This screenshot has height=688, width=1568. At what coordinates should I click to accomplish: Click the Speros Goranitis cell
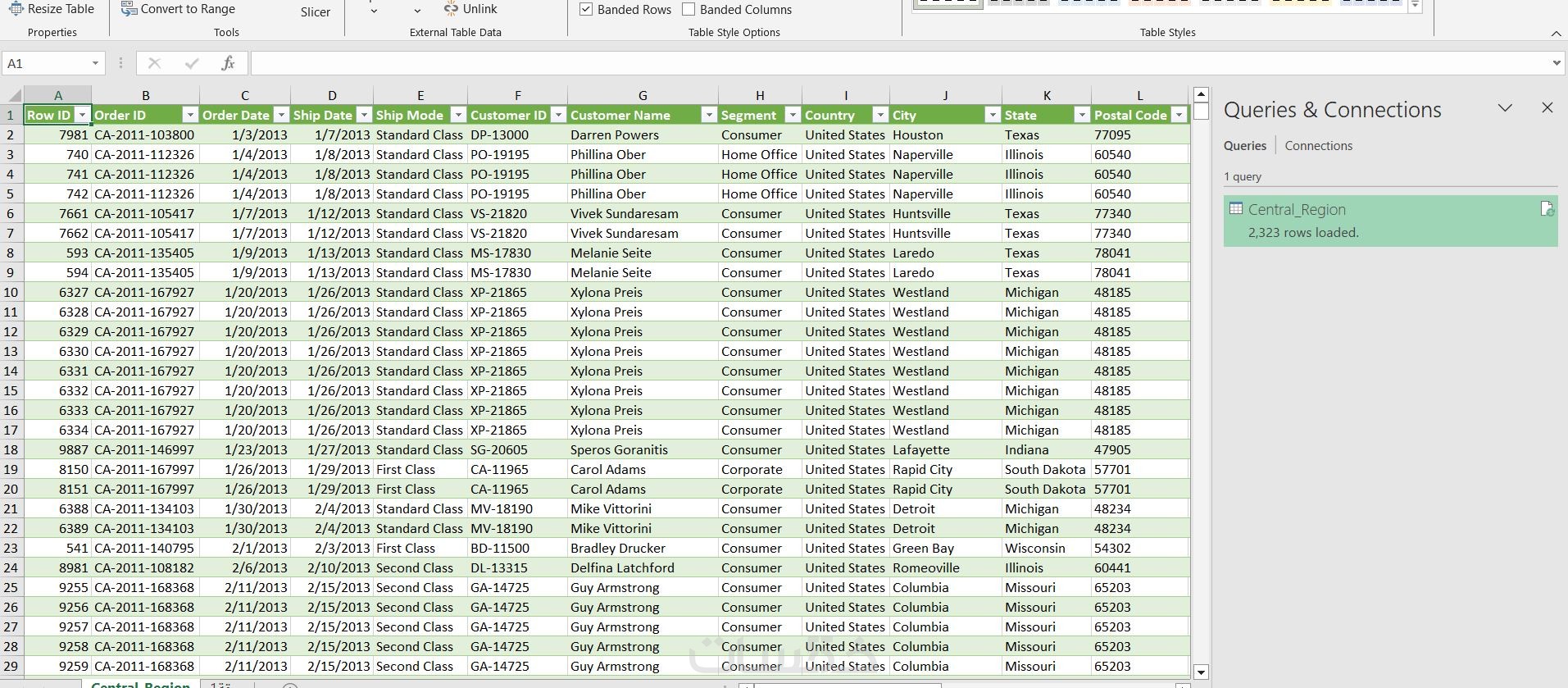(x=643, y=449)
